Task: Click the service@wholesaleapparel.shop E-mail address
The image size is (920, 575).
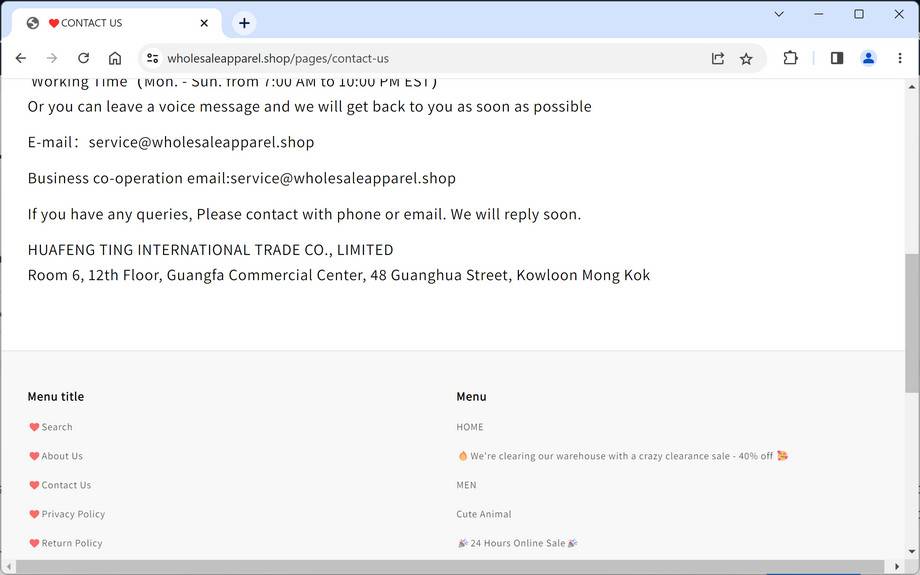Action: (201, 142)
